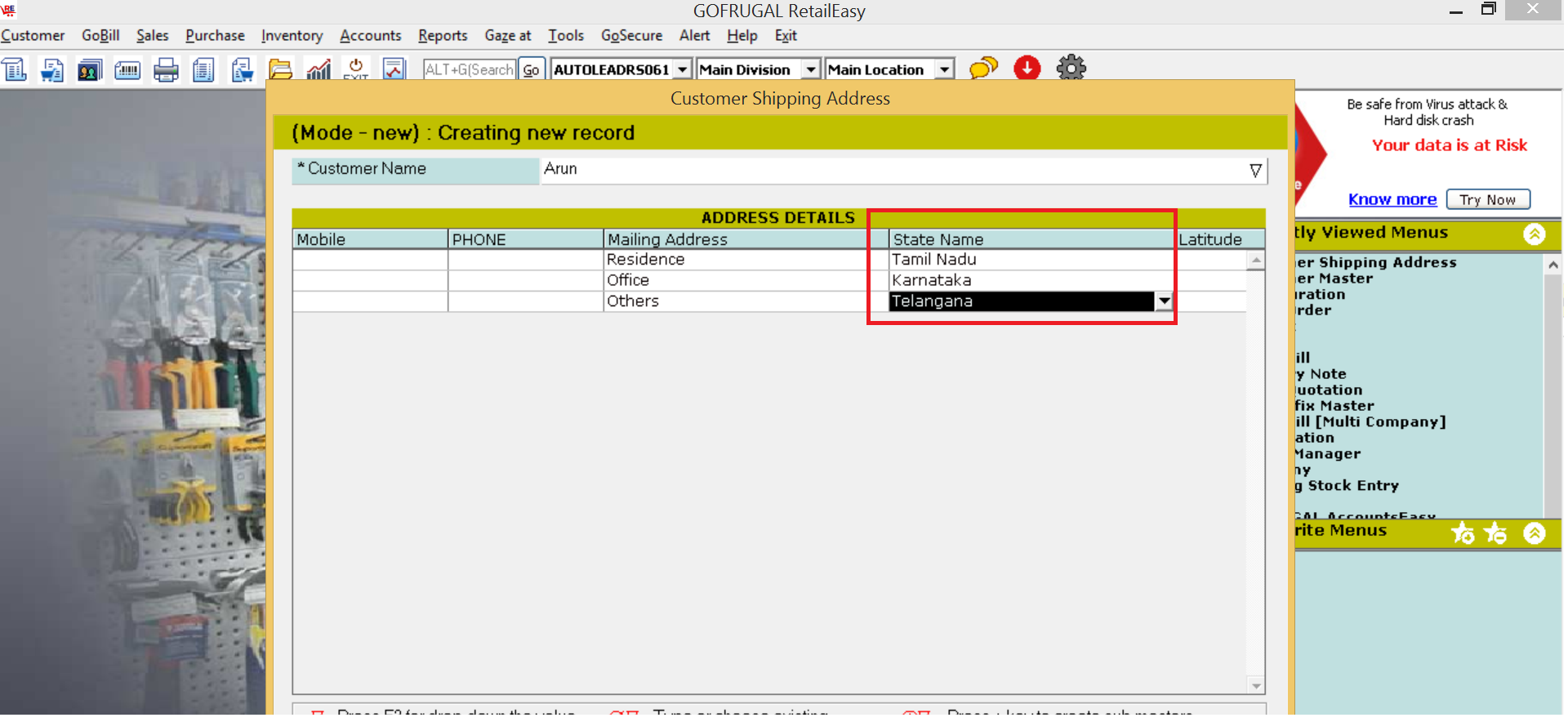1568x722 pixels.
Task: Open Shipping Address in recently viewed menus
Action: click(1376, 263)
